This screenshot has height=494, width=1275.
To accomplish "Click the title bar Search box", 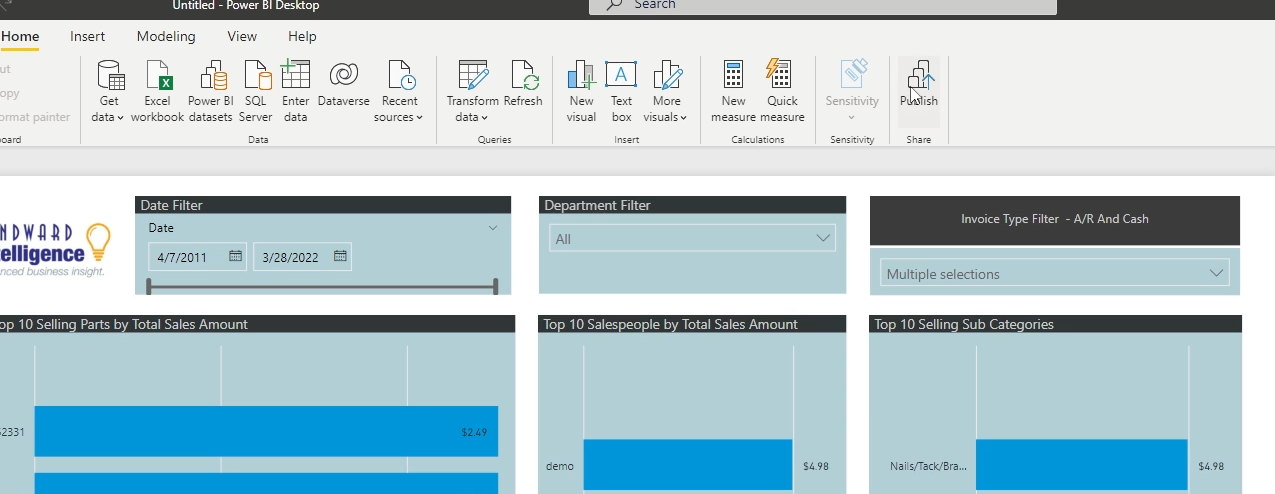I will click(823, 6).
